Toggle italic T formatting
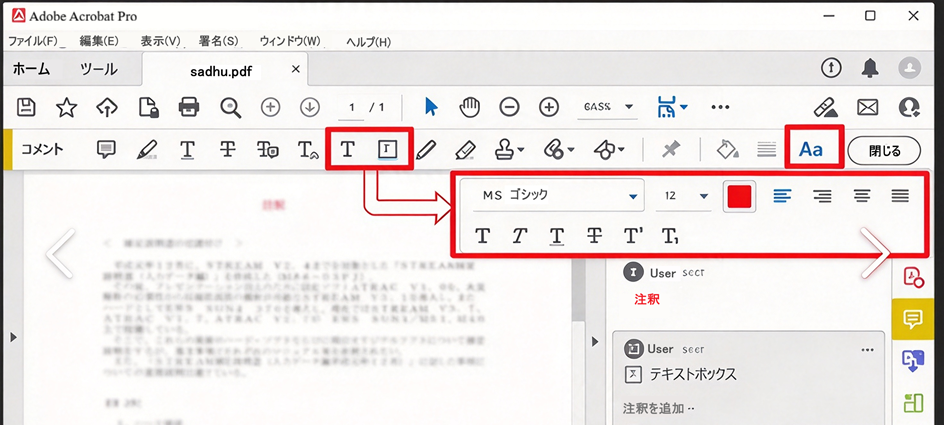Screen dimensions: 944x425 [519, 237]
